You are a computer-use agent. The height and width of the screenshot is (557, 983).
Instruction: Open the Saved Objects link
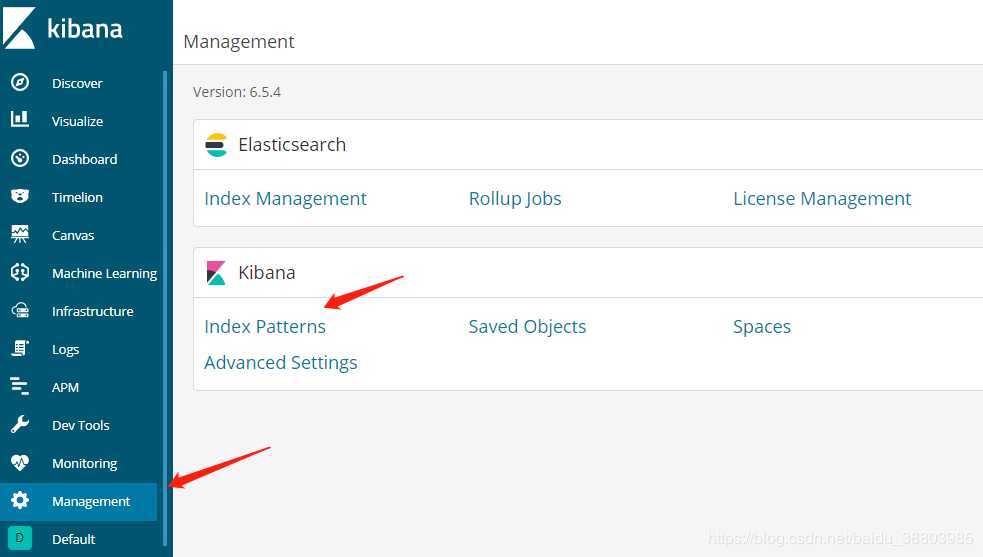[x=527, y=327]
